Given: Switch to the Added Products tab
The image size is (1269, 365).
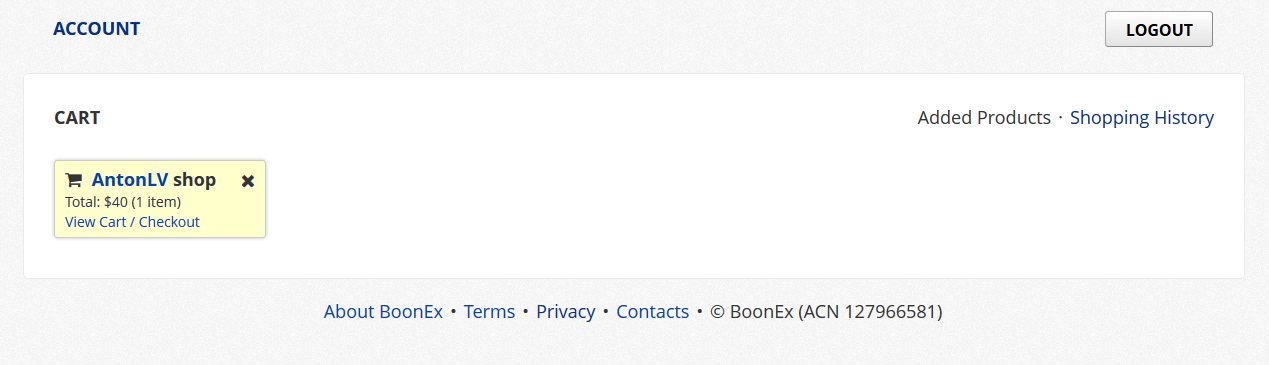Looking at the screenshot, I should click(984, 117).
